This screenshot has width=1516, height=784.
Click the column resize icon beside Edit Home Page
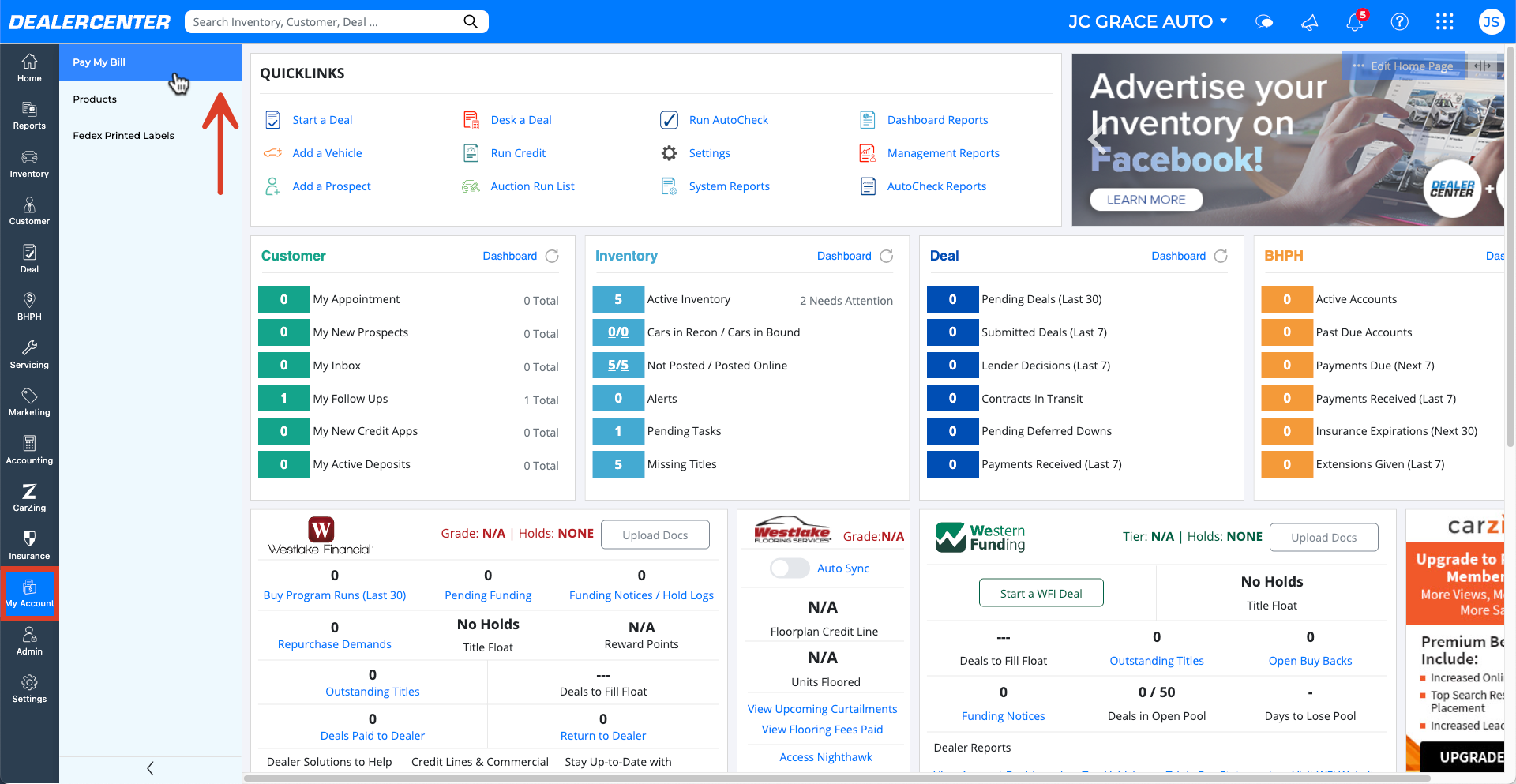coord(1482,66)
